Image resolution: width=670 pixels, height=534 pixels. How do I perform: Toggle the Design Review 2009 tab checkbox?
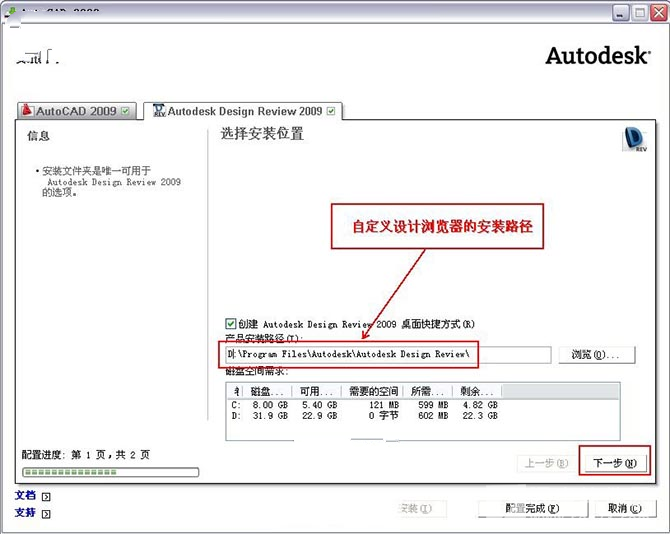coord(331,111)
